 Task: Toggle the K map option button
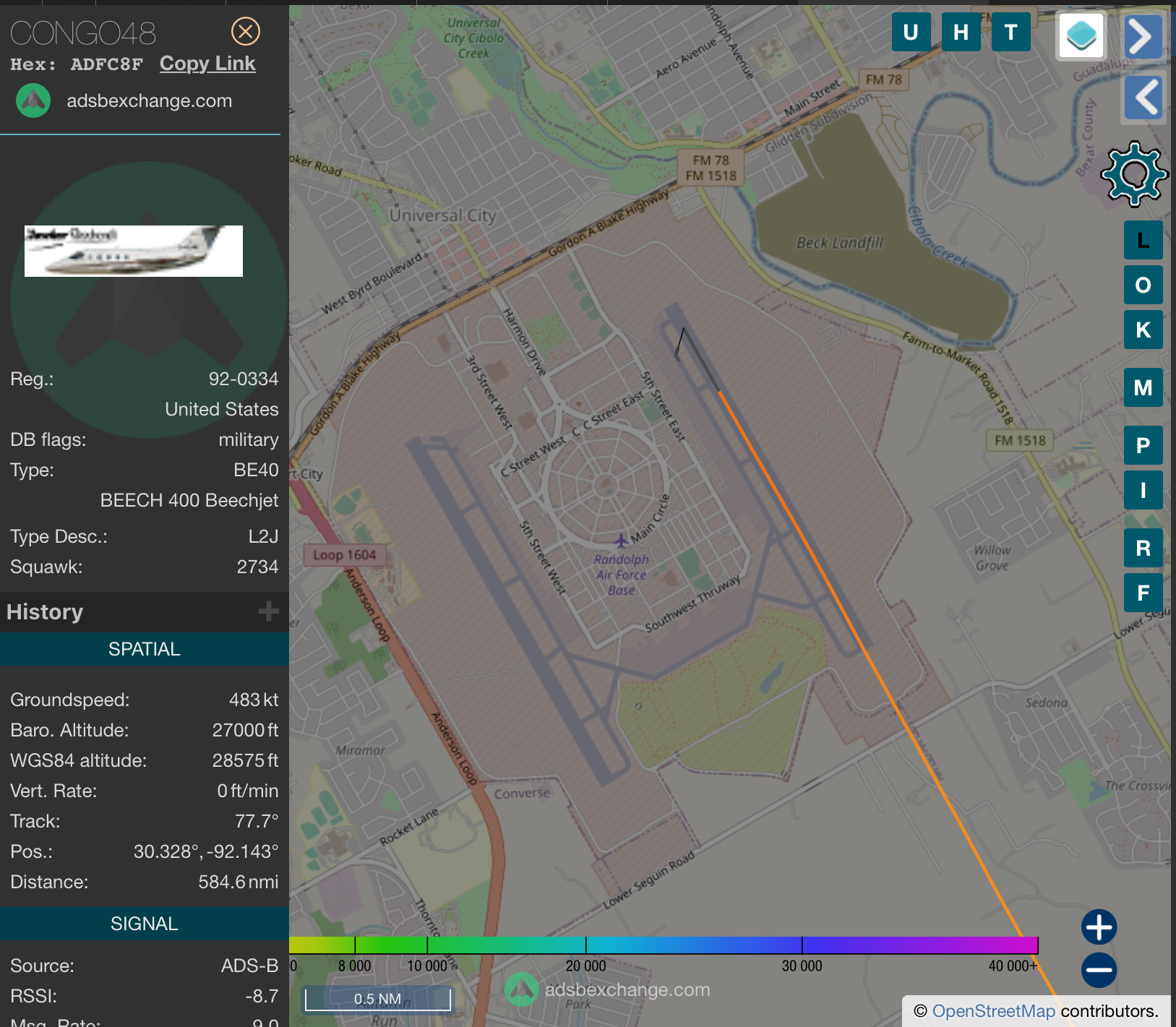tap(1143, 330)
